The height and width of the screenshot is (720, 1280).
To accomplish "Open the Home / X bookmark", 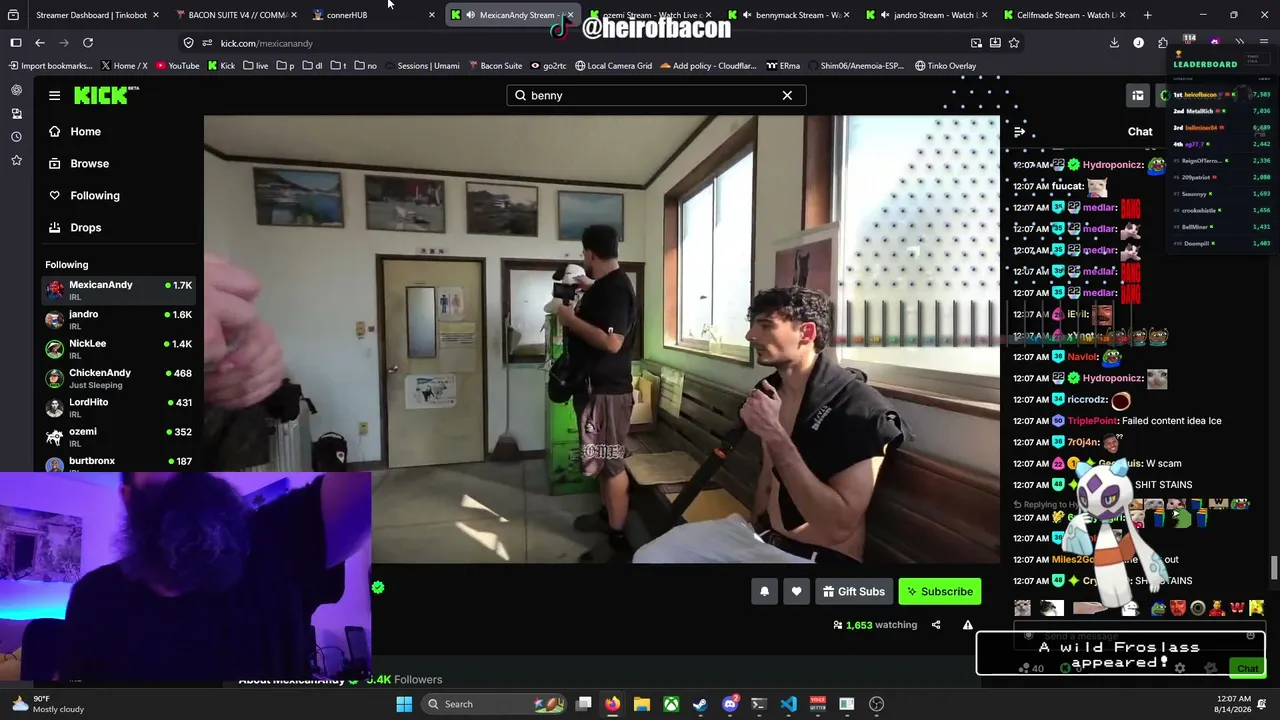I will [x=124, y=66].
